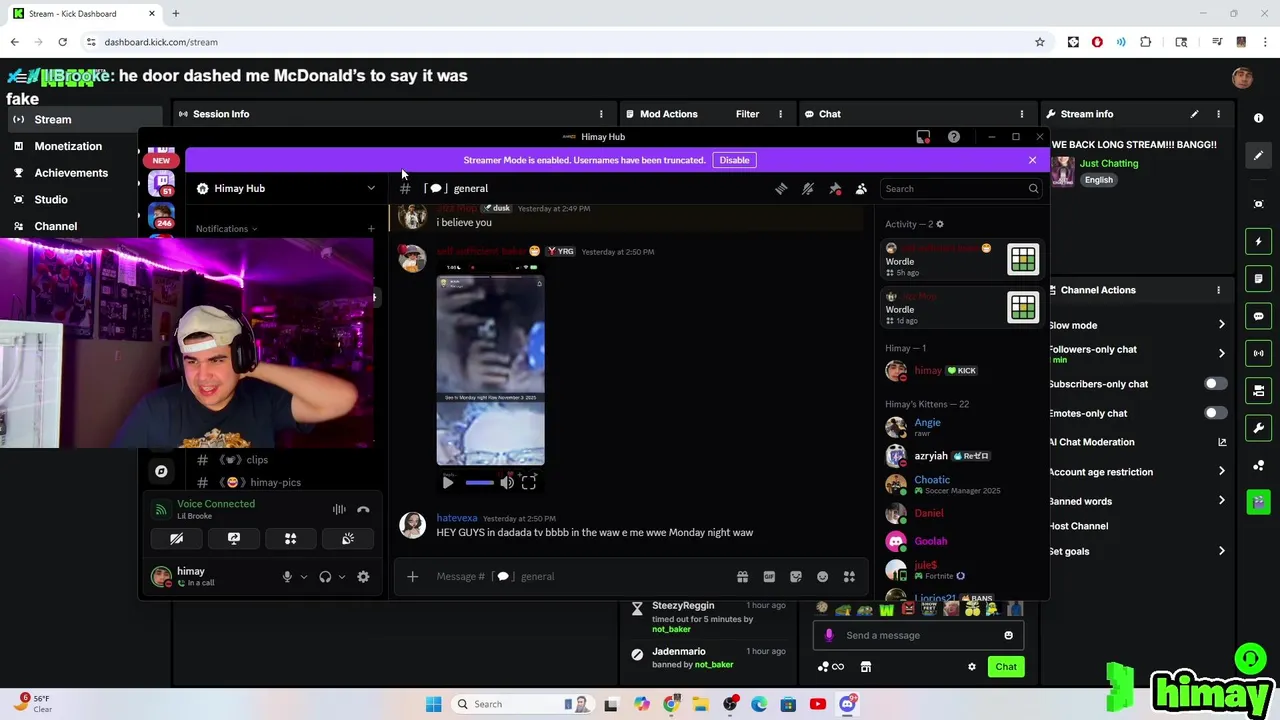Open Kick chat shop icon

[866, 667]
